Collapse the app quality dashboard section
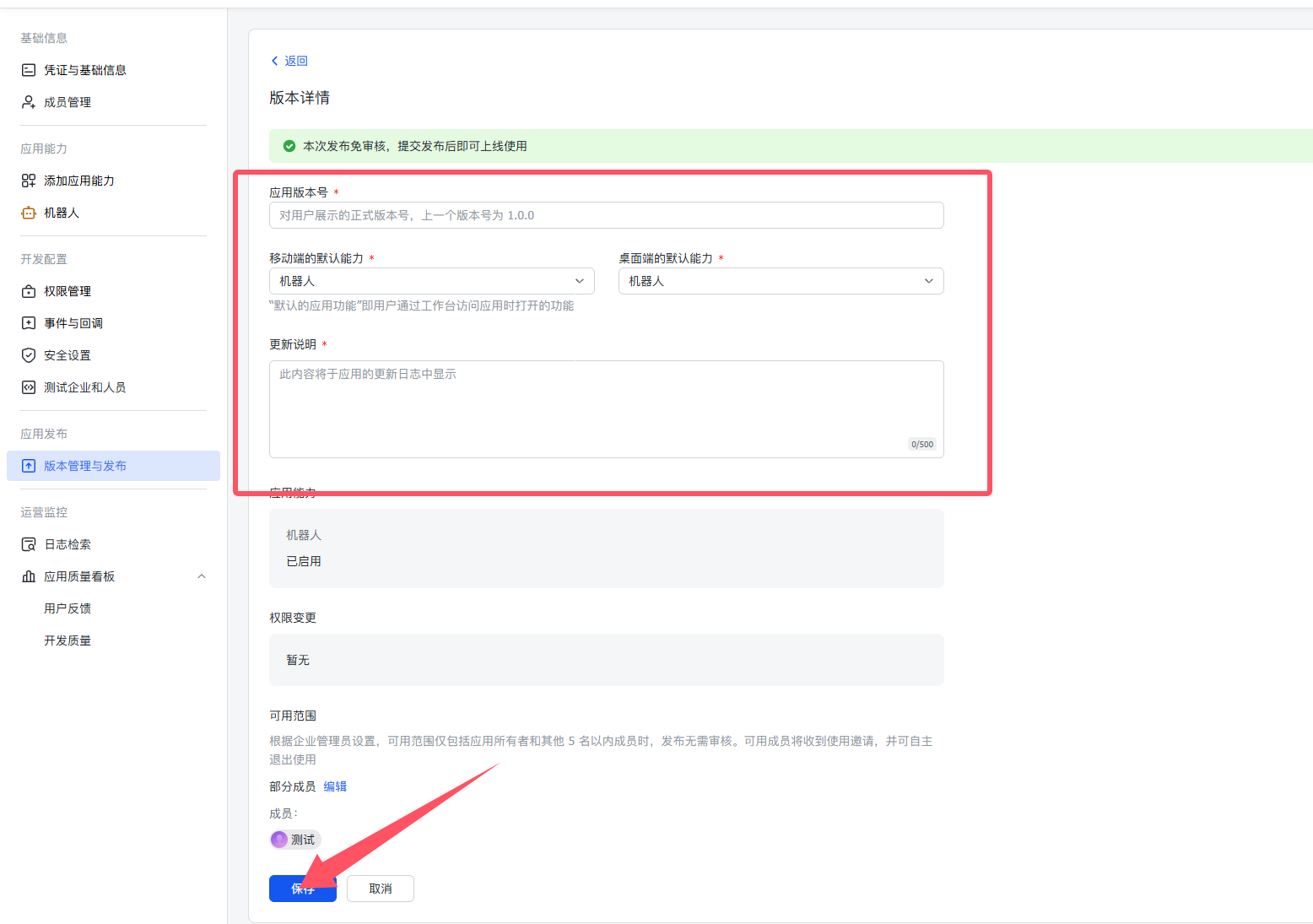The height and width of the screenshot is (924, 1313). 201,576
